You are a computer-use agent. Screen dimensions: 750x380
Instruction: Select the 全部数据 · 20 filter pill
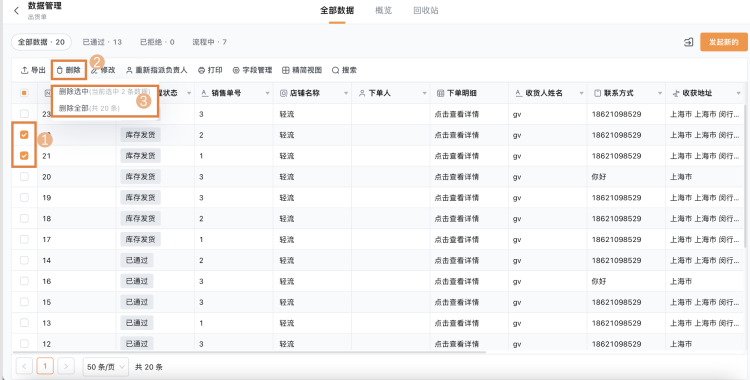[41, 42]
